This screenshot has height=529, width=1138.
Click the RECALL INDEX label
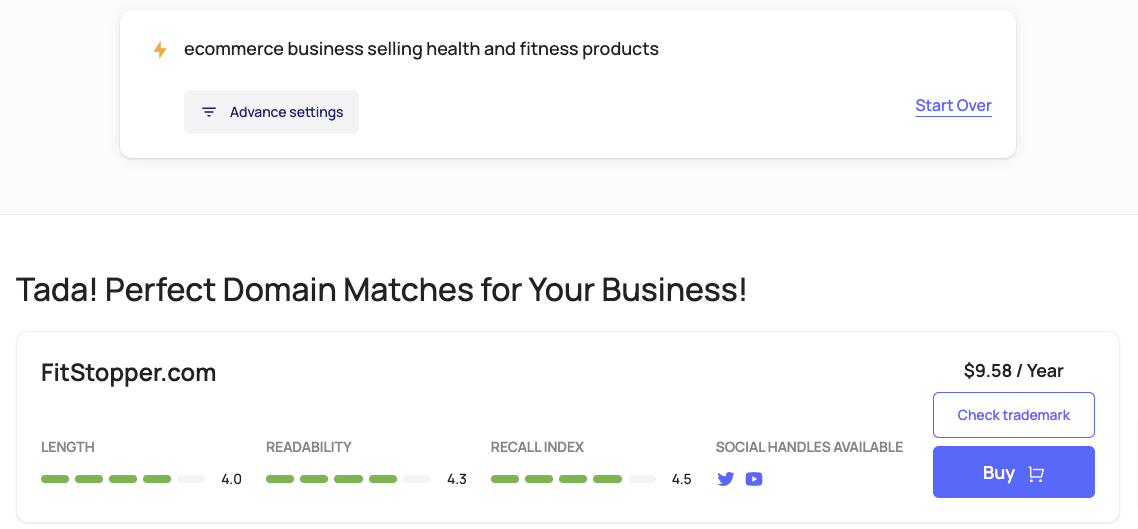point(537,447)
